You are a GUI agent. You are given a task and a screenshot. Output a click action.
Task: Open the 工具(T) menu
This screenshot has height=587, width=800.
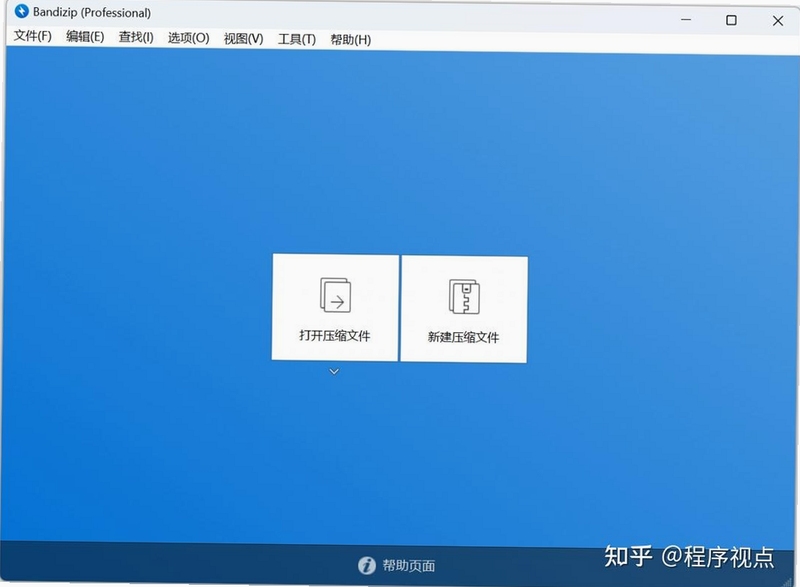tap(297, 39)
